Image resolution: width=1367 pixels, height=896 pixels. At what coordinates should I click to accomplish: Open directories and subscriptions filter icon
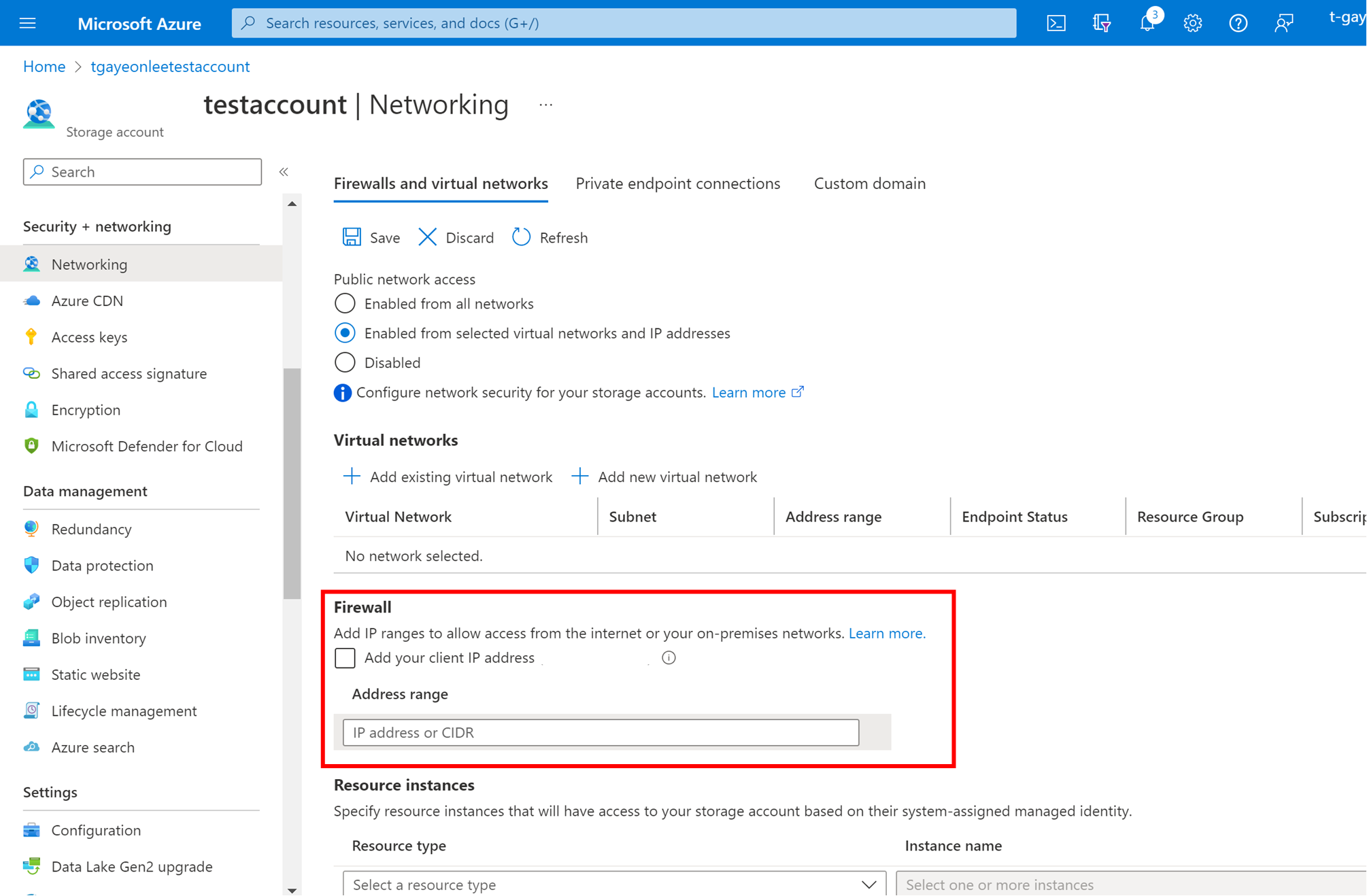point(1101,23)
